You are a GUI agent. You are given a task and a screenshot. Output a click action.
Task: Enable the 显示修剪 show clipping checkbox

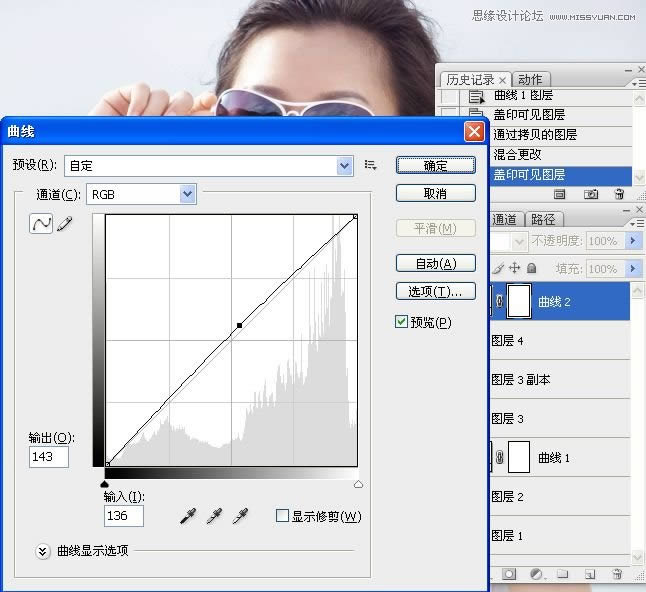(282, 516)
